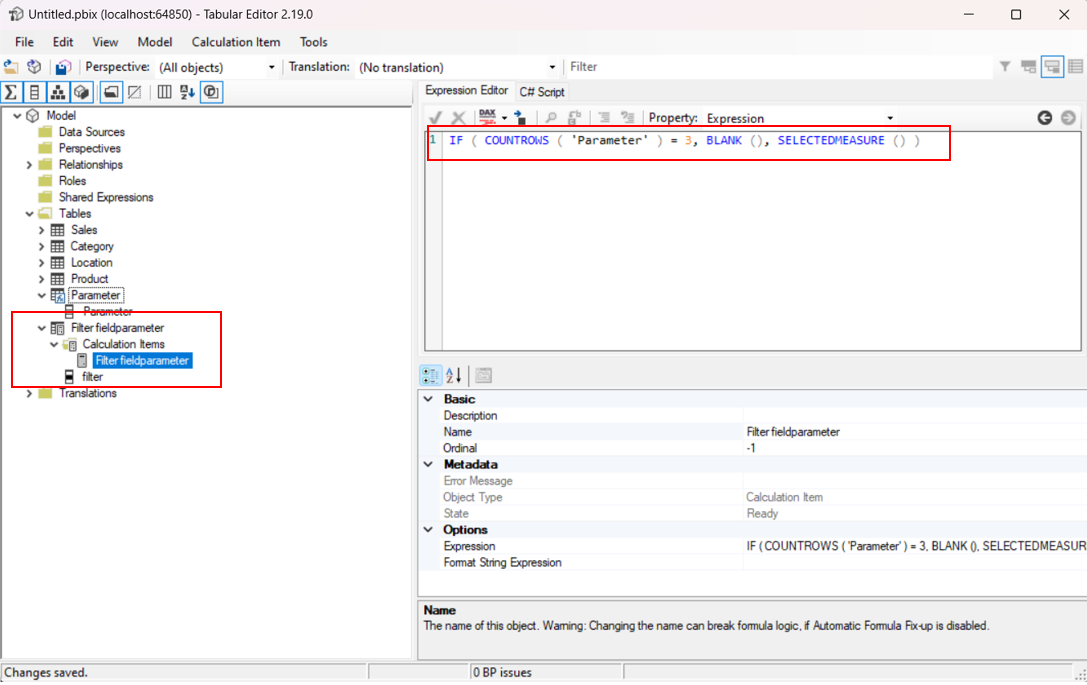Viewport: 1087px width, 685px height.
Task: Switch to the C# Script tab
Action: pyautogui.click(x=542, y=92)
